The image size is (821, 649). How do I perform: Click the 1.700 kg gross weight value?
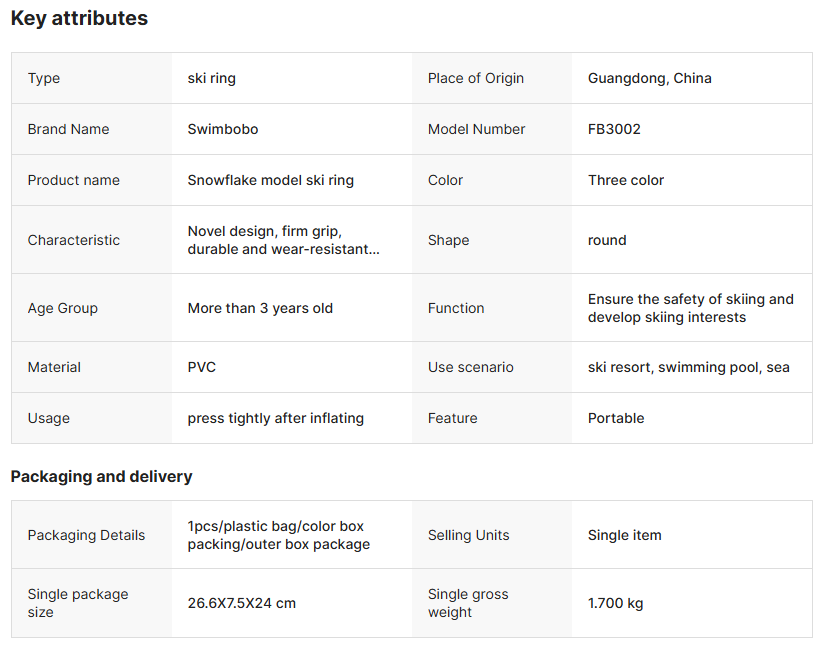click(615, 603)
